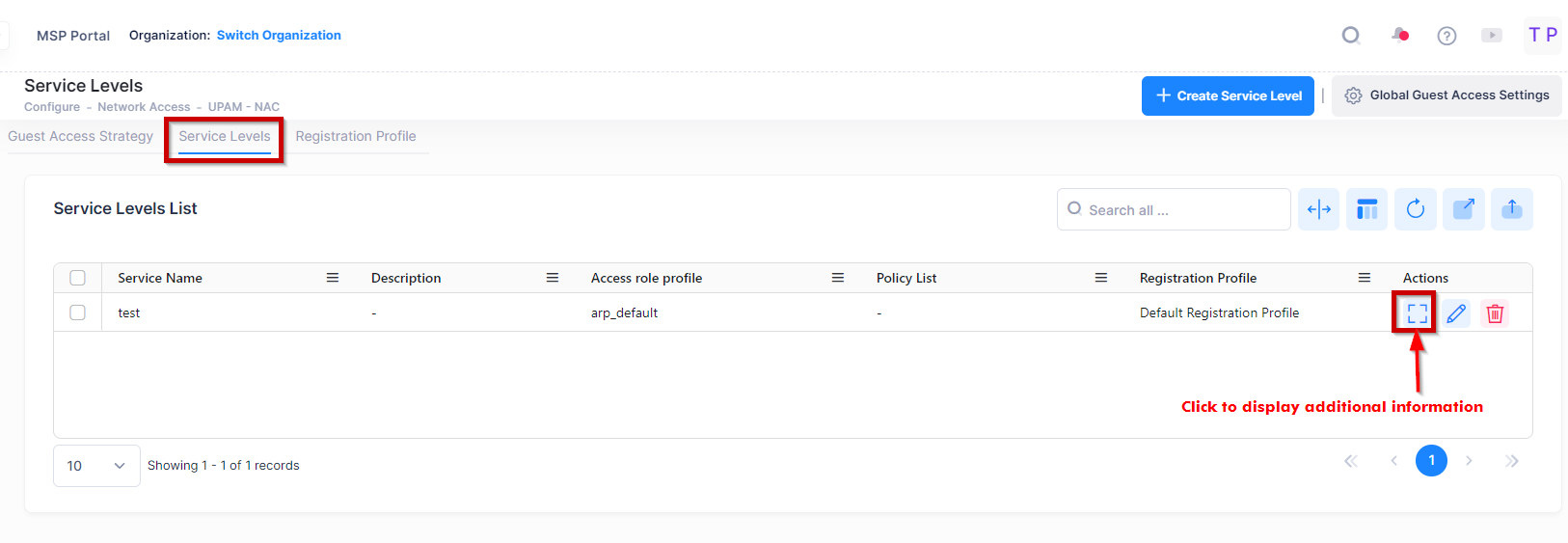1568x543 pixels.
Task: Open the help question mark icon
Action: pos(1446,36)
